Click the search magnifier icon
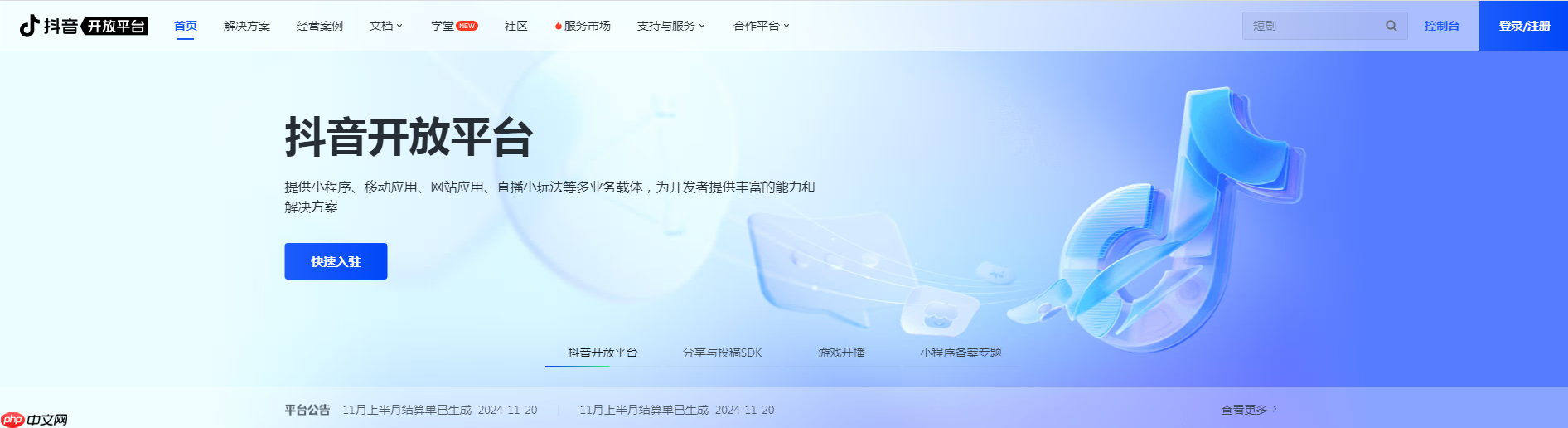This screenshot has height=428, width=1568. pyautogui.click(x=1391, y=26)
